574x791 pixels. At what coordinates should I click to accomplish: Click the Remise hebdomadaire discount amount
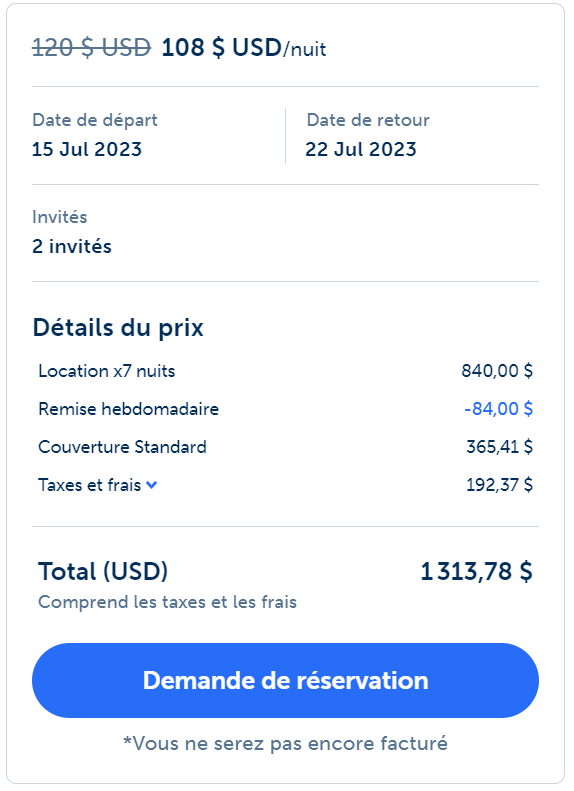(498, 409)
